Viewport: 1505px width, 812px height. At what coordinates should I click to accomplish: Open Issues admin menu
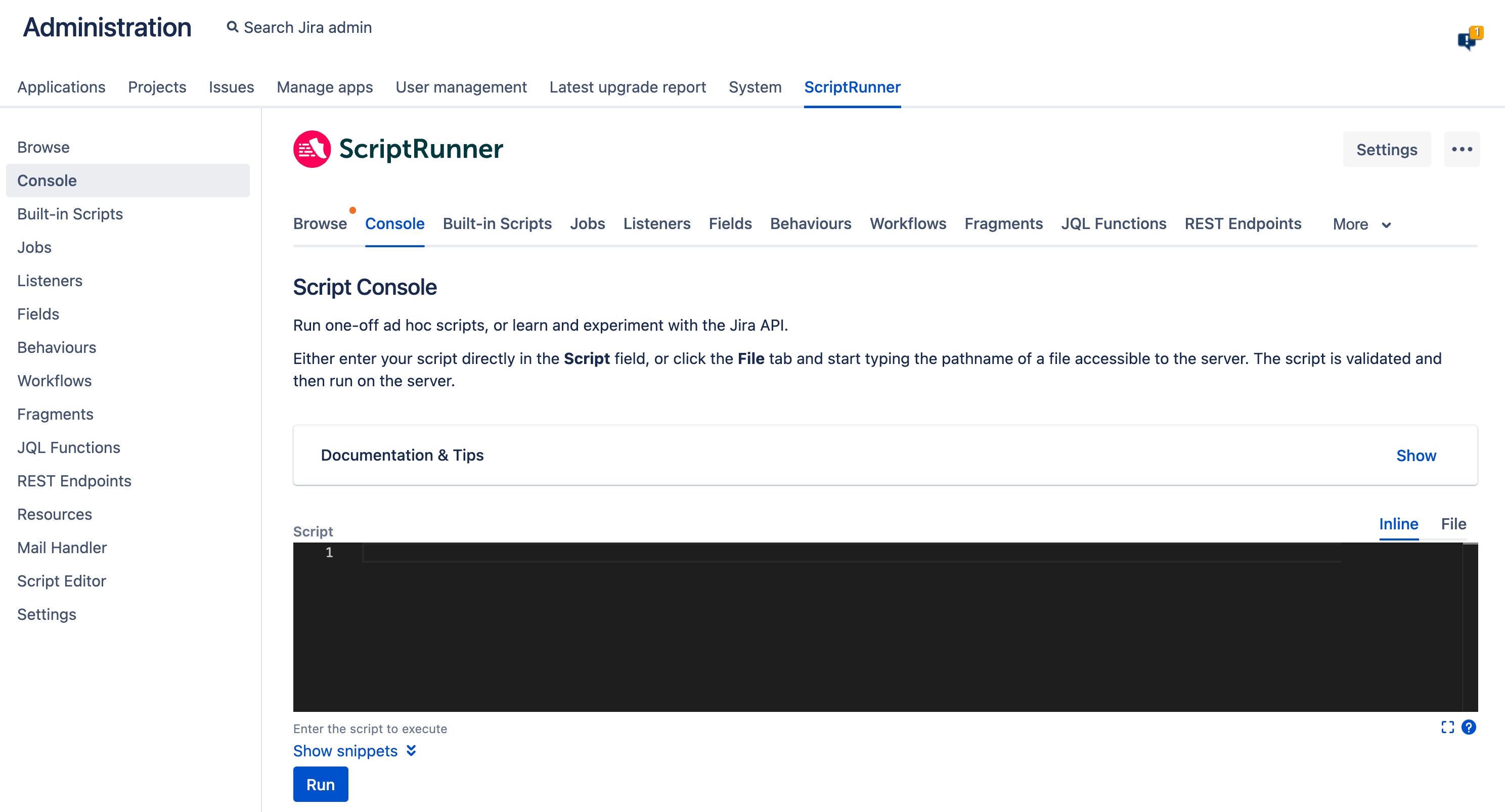231,87
